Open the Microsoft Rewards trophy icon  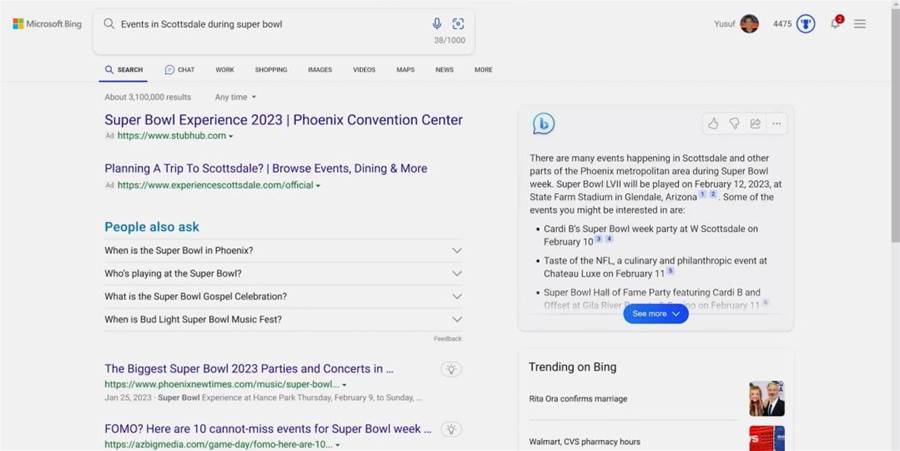(806, 24)
